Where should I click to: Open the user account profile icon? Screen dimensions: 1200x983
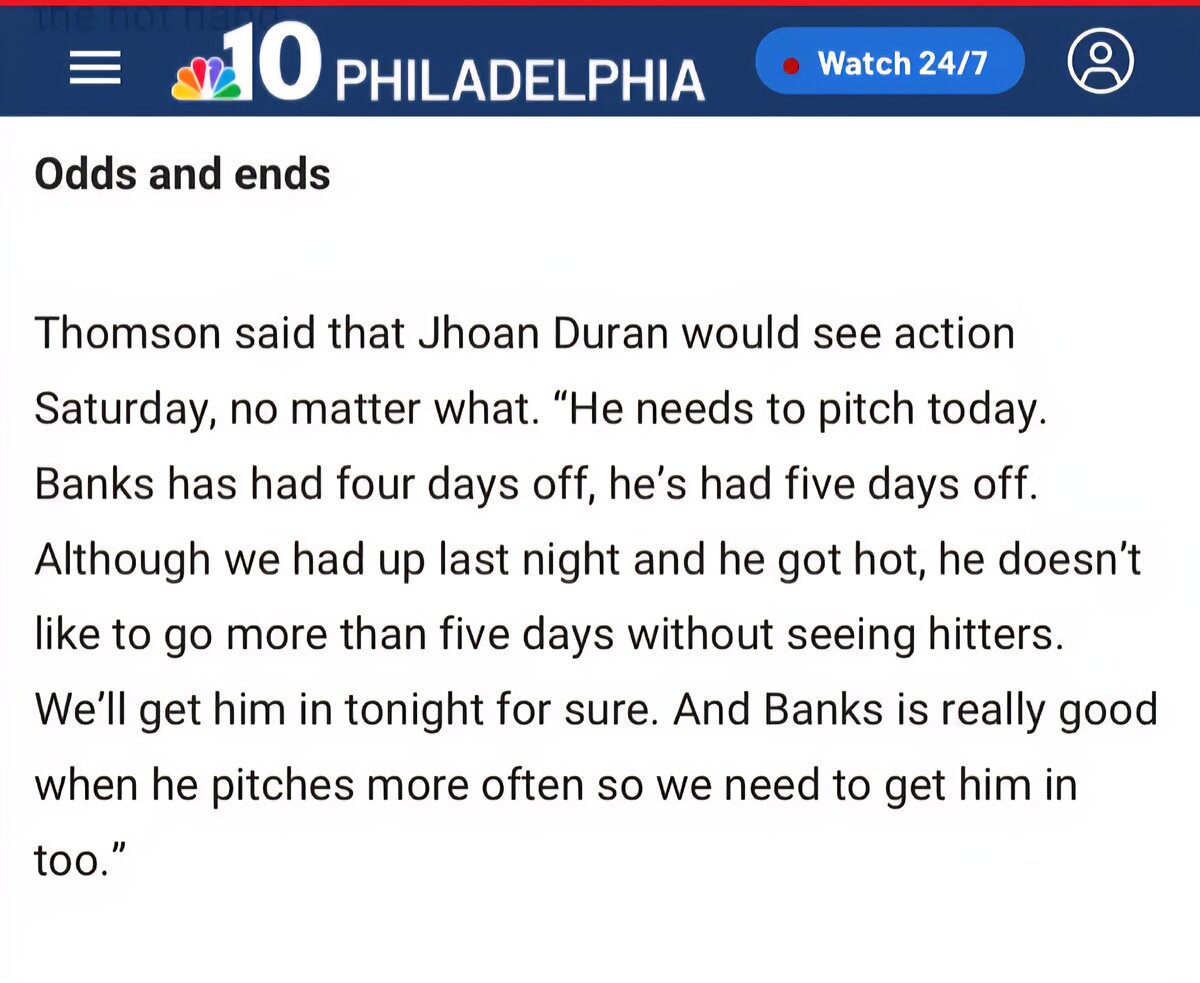point(1100,62)
